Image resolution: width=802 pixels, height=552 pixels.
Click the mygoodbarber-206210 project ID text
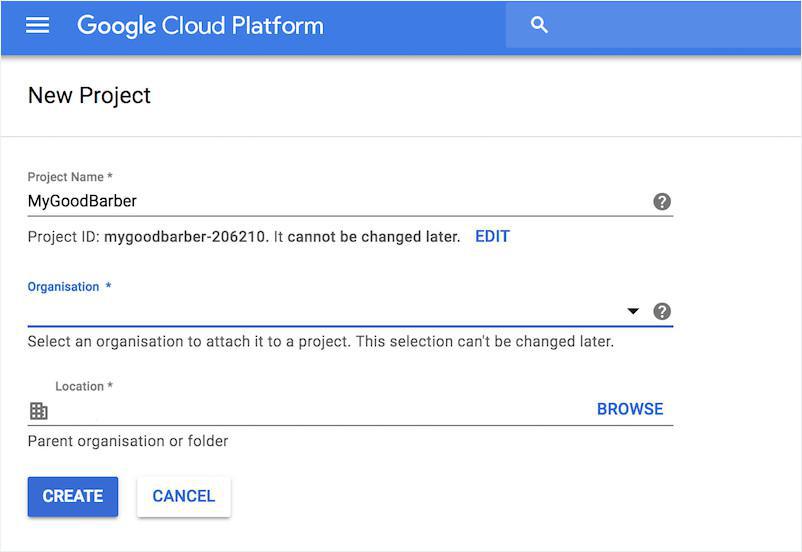pyautogui.click(x=186, y=237)
